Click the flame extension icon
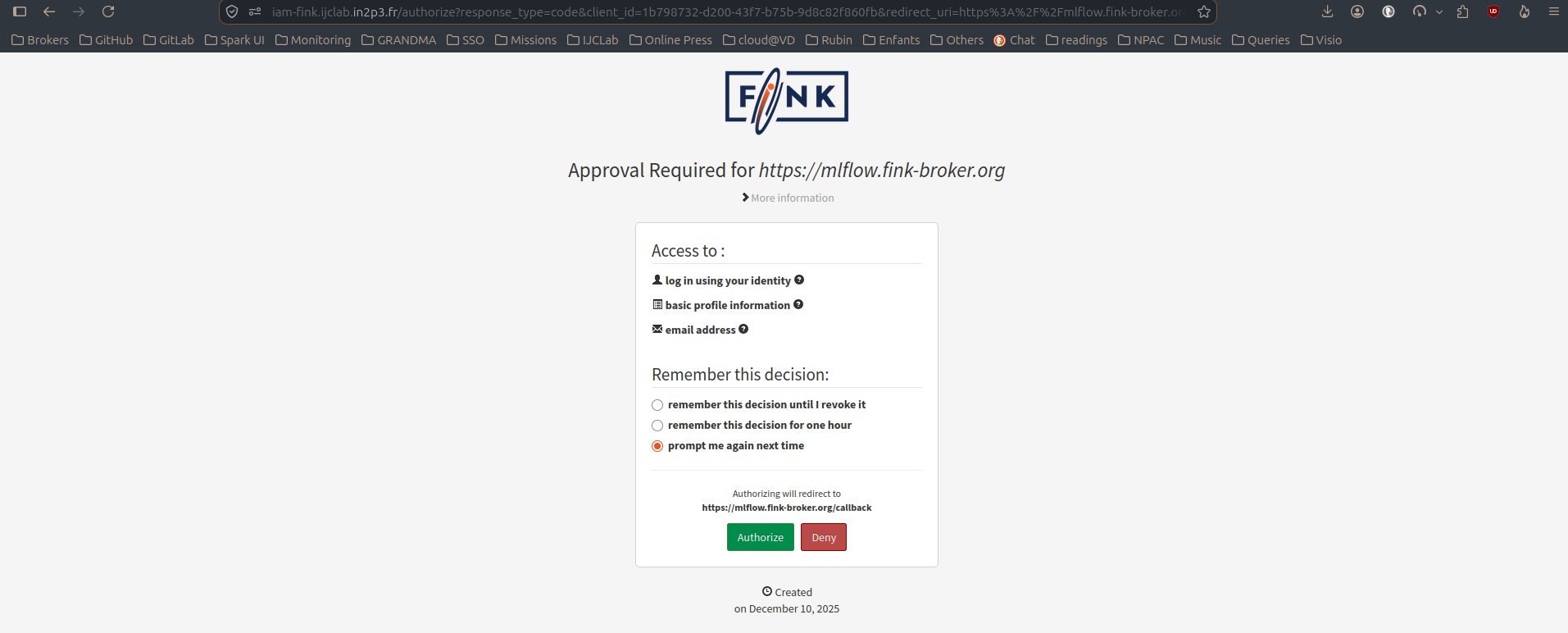The height and width of the screenshot is (633, 1568). pos(1525,11)
